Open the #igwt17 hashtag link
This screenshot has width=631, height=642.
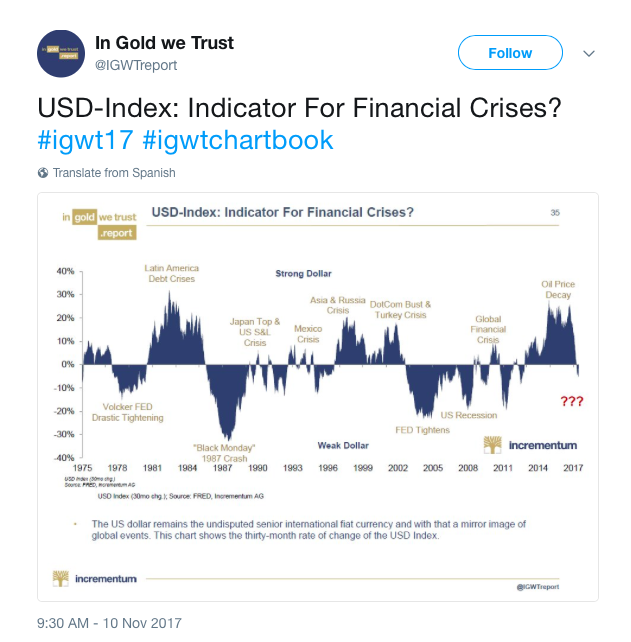[85, 140]
